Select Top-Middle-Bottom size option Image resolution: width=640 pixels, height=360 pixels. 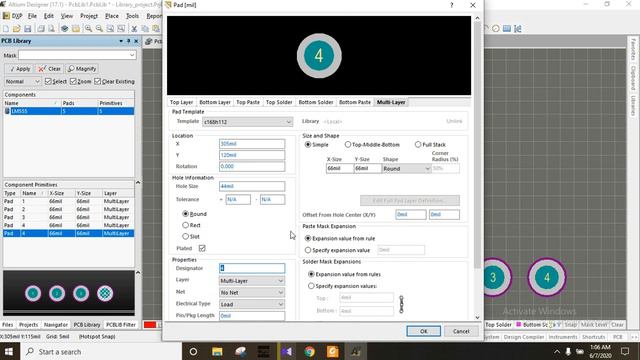[348, 144]
